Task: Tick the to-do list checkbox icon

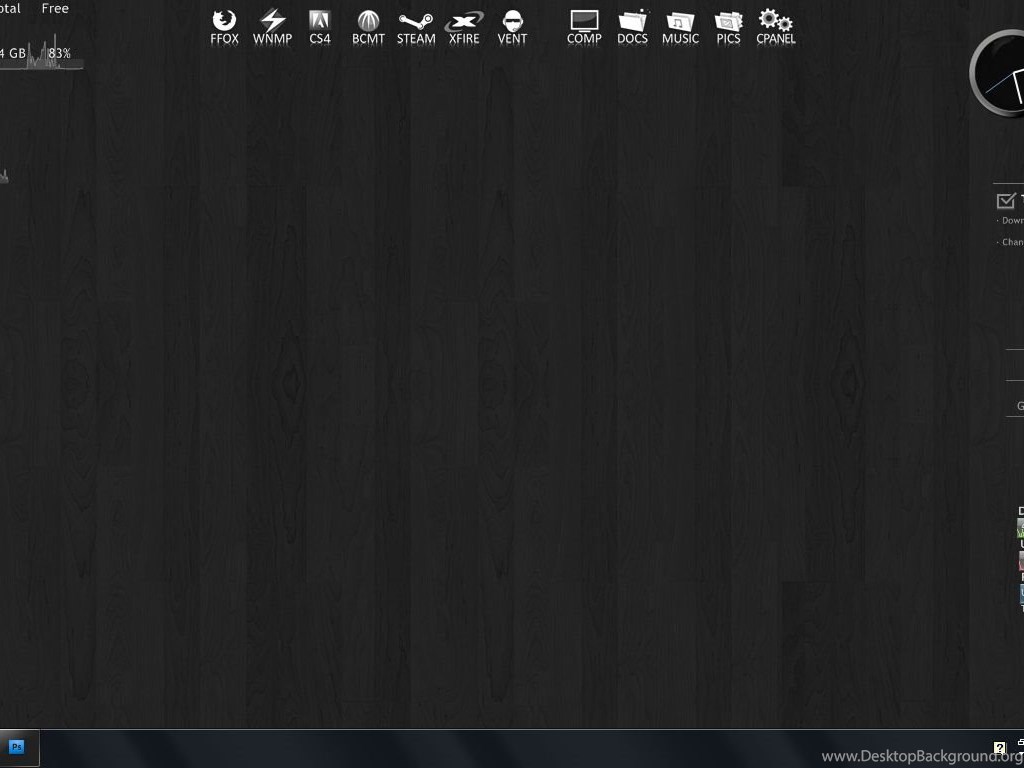Action: 1006,200
